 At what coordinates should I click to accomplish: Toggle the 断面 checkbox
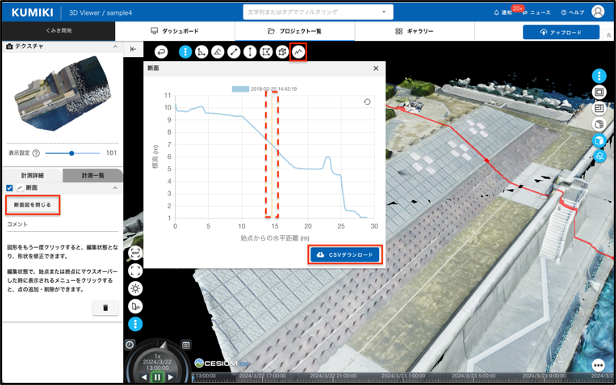pos(10,188)
